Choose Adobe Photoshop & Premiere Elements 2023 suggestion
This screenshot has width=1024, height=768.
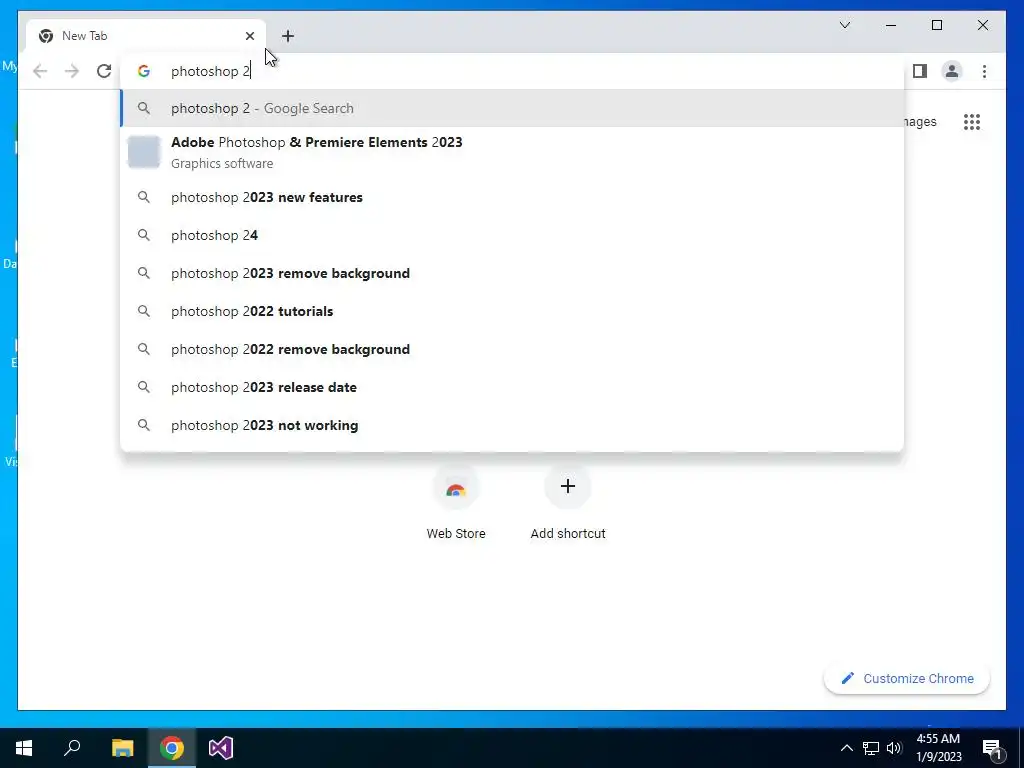tap(513, 152)
